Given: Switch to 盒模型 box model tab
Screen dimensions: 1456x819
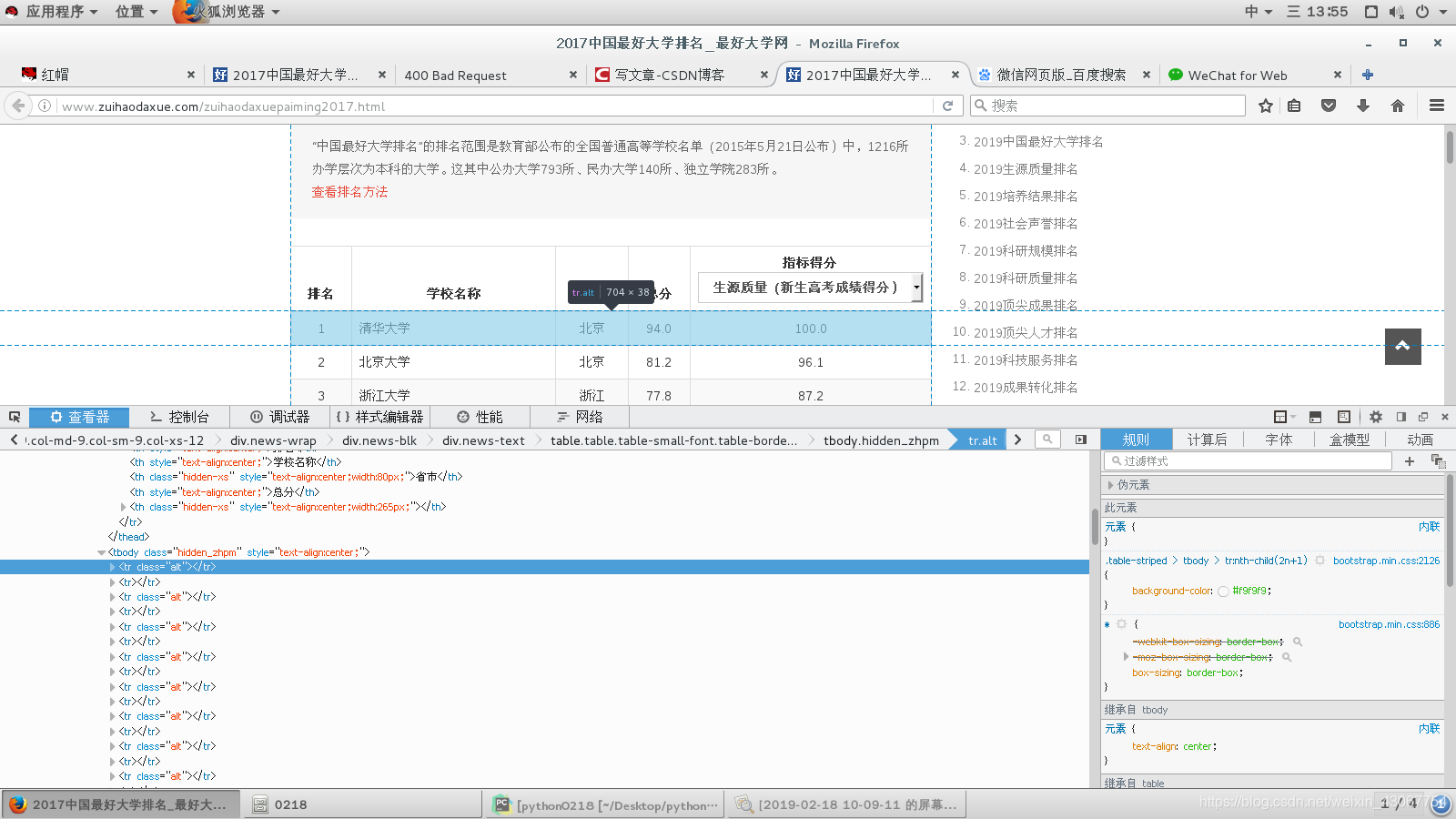Looking at the screenshot, I should point(1350,440).
